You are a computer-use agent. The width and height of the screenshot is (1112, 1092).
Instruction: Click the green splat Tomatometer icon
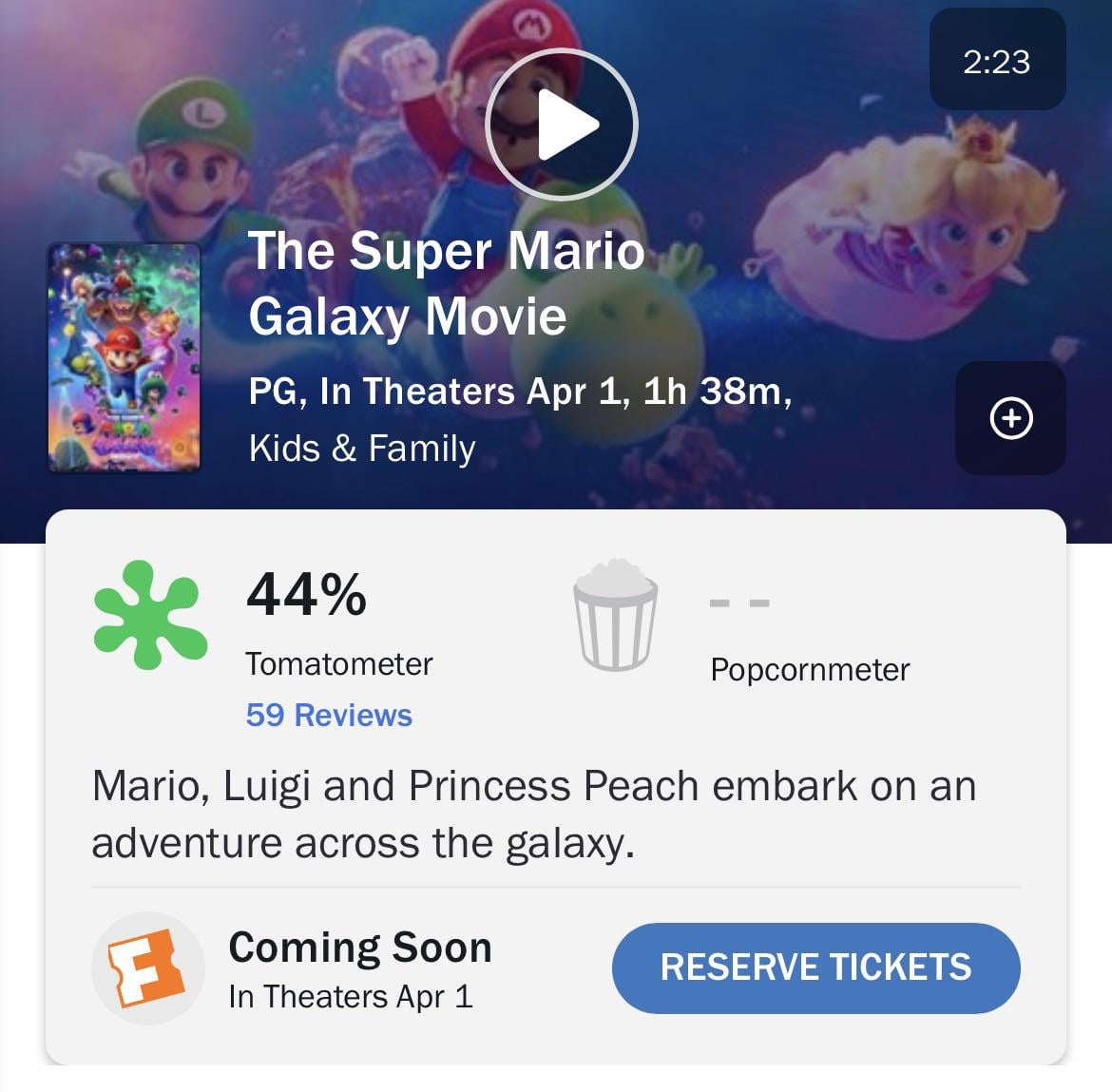[150, 615]
